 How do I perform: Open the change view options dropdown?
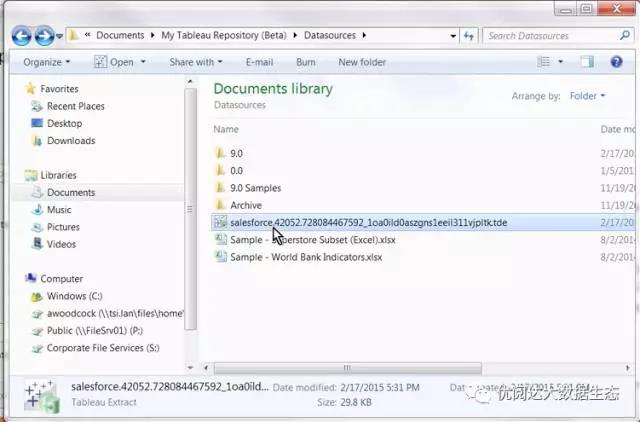pos(563,62)
